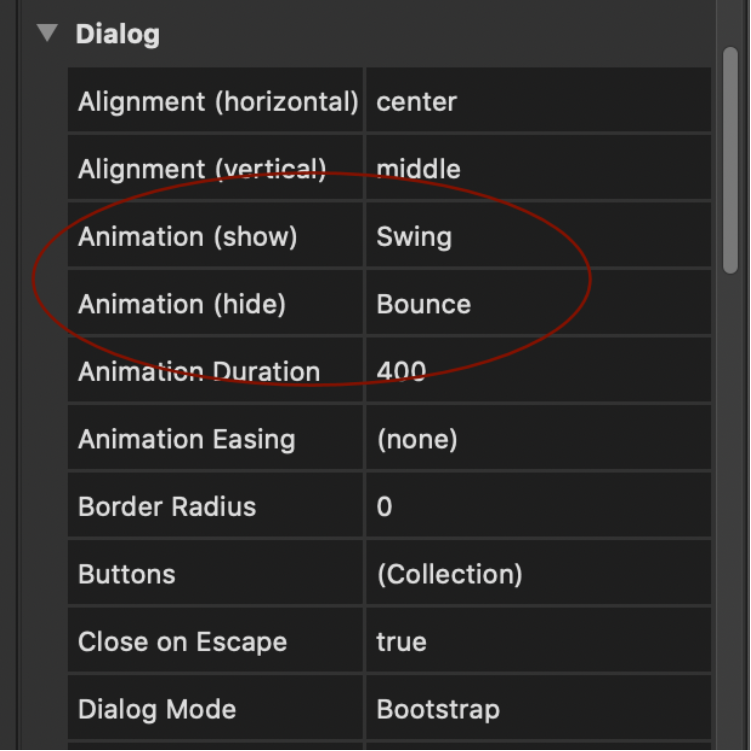Edit the center alignment value
751x751 pixels.
coord(538,101)
